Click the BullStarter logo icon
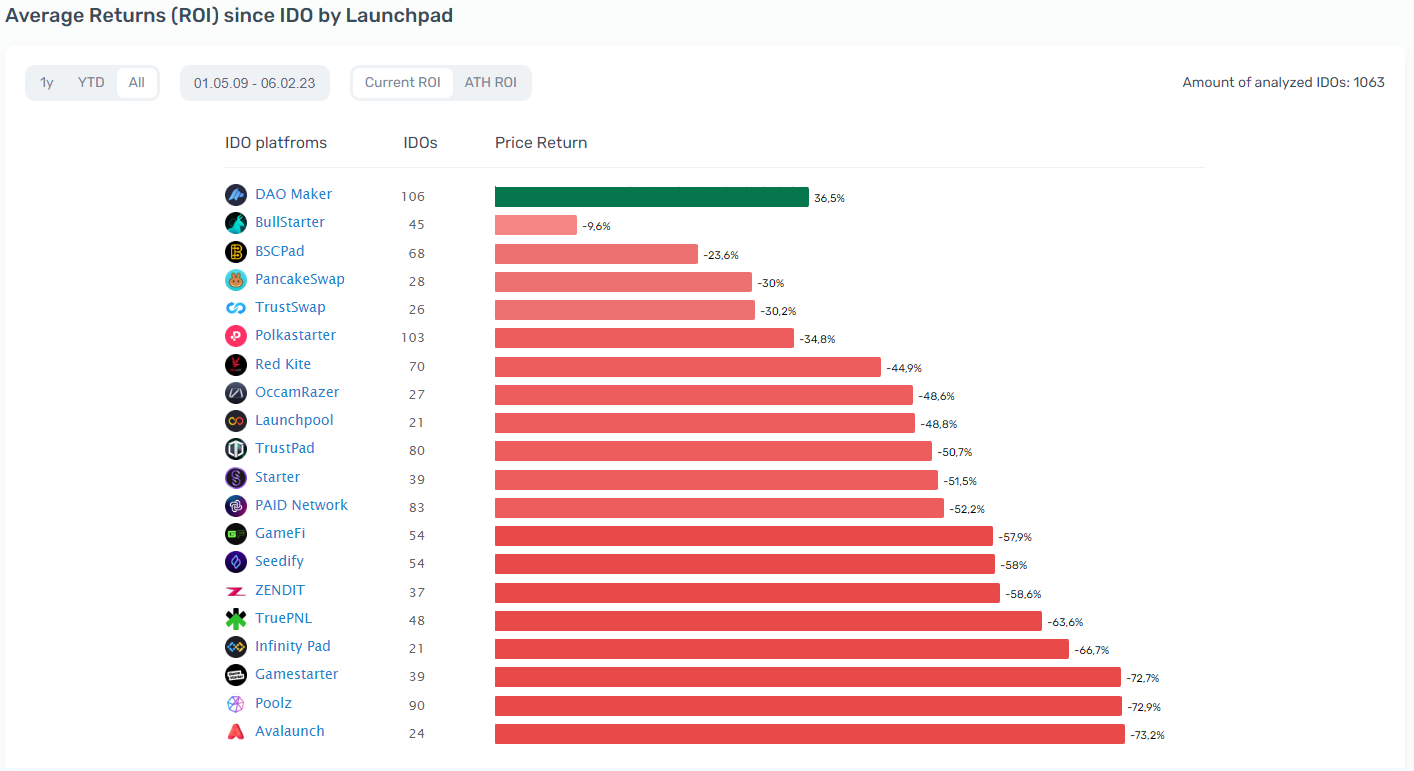 236,223
